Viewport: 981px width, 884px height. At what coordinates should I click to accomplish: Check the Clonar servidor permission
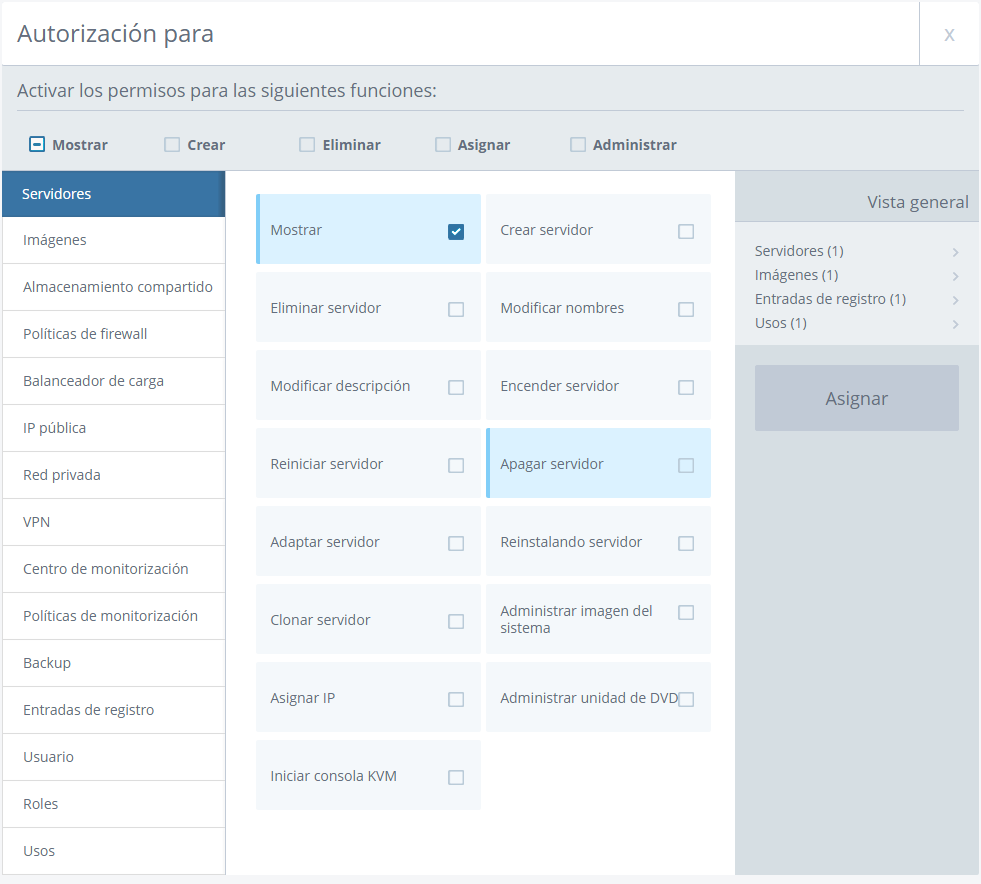tap(456, 621)
